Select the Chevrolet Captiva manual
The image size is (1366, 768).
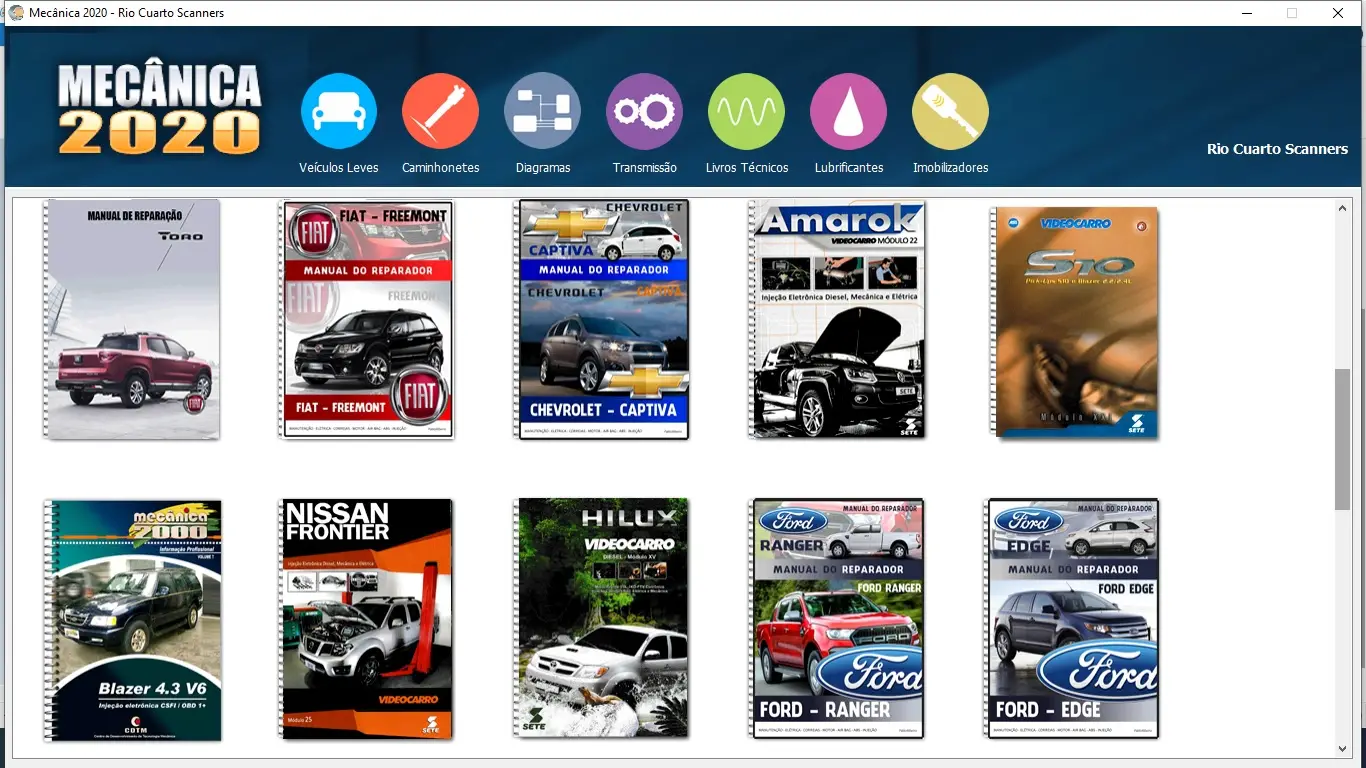[603, 319]
